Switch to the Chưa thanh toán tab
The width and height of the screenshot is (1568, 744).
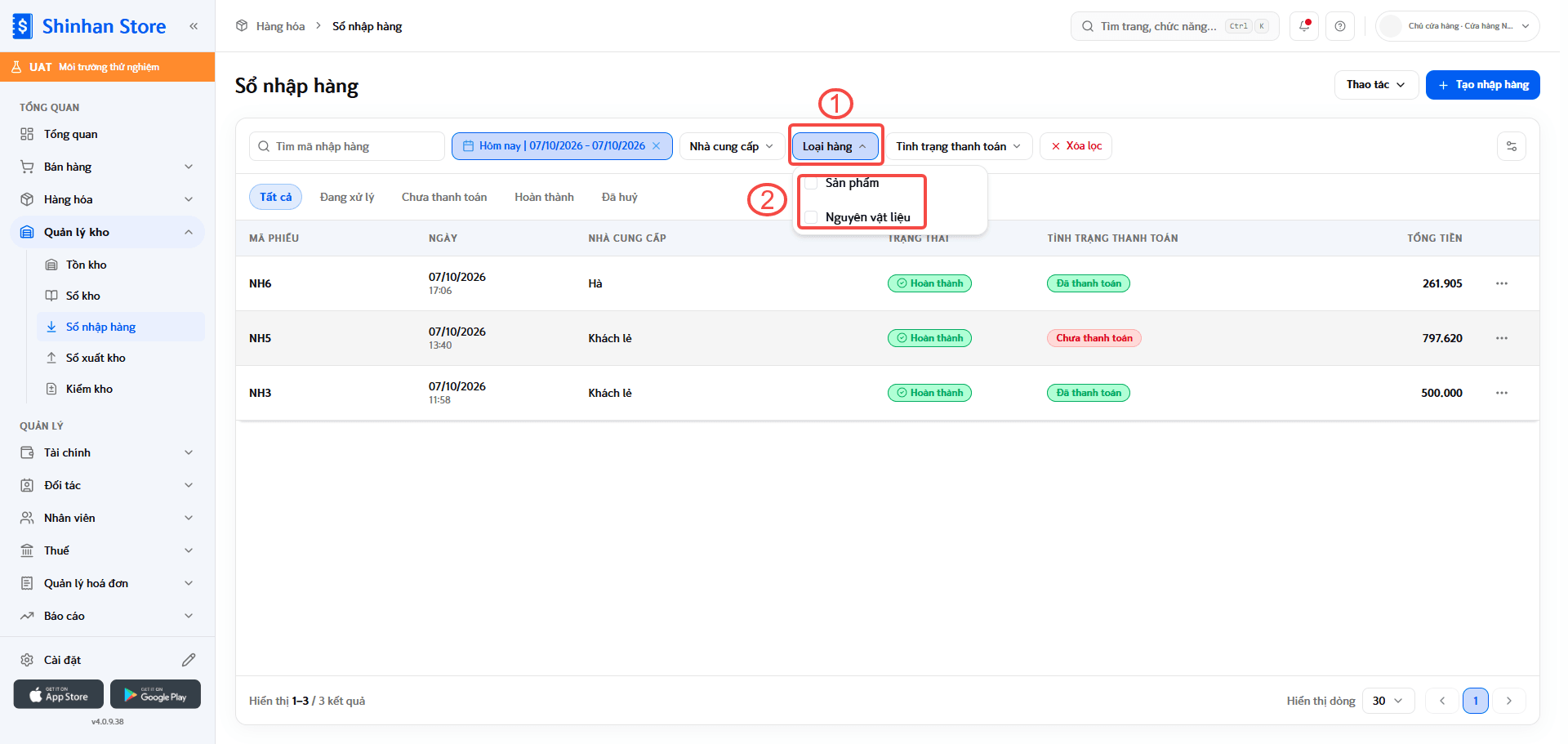pyautogui.click(x=444, y=197)
